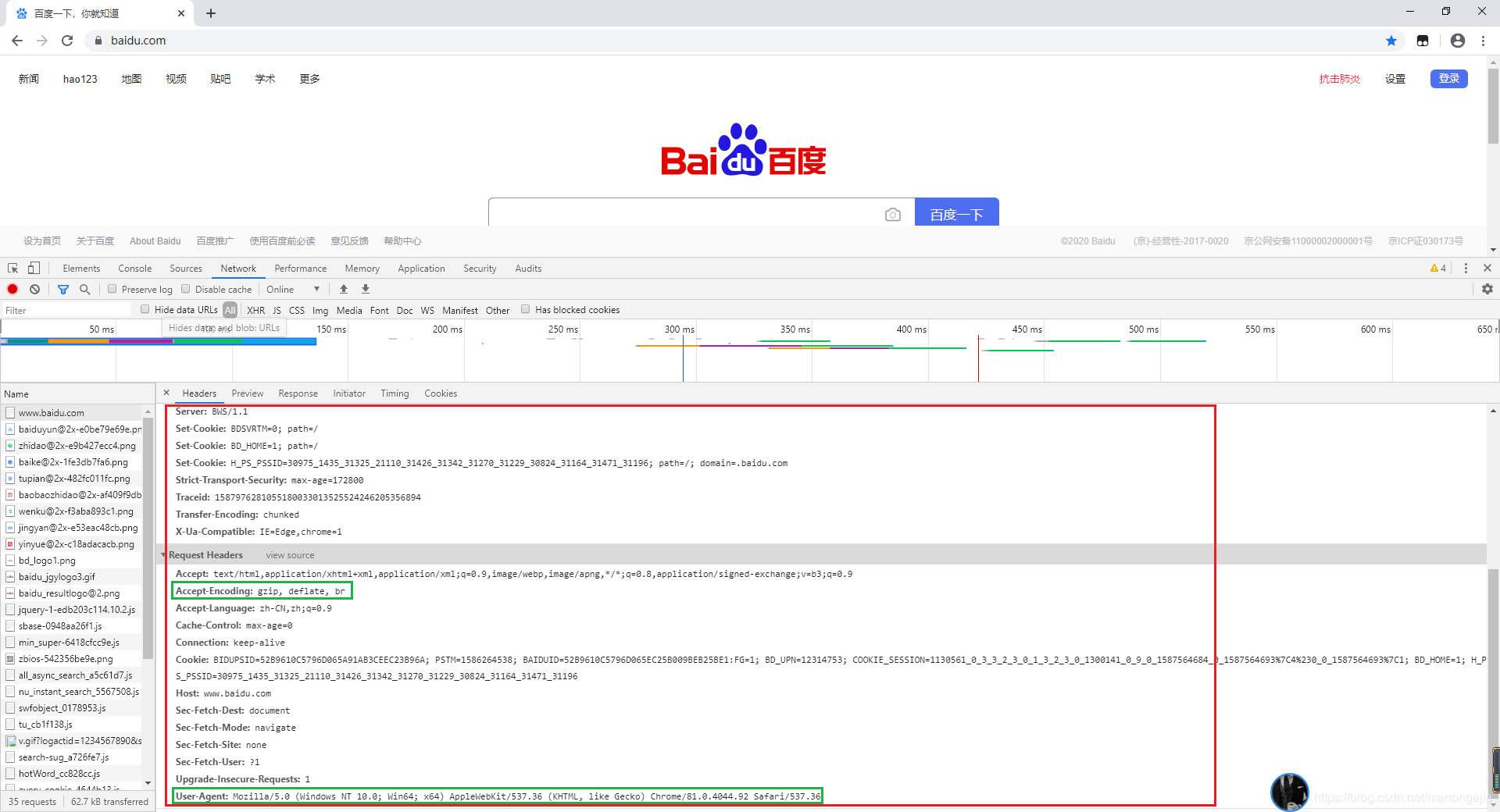The image size is (1500, 812).
Task: Export HAR file with download arrow
Action: (366, 289)
